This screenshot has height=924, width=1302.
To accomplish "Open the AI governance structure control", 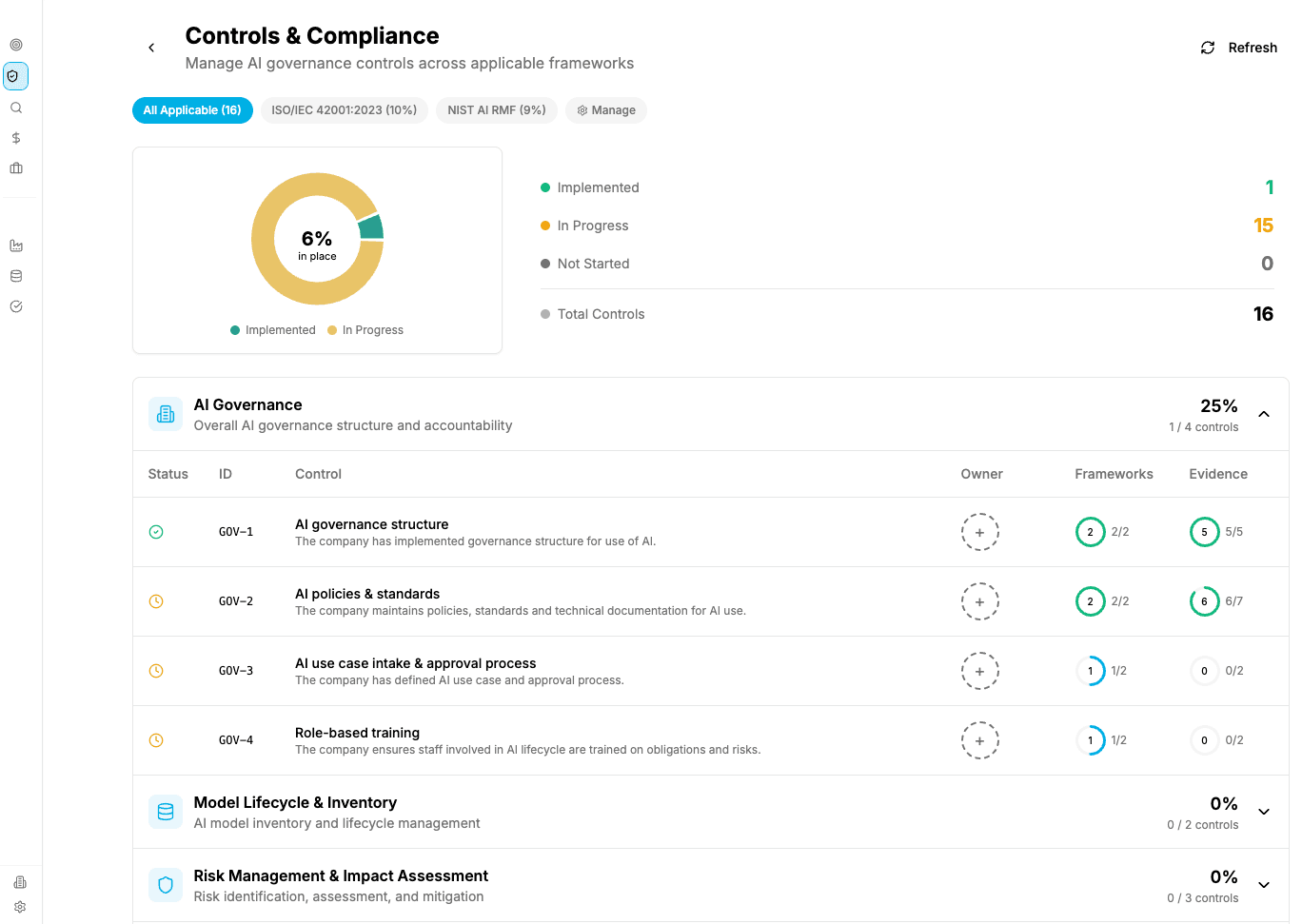I will coord(371,524).
